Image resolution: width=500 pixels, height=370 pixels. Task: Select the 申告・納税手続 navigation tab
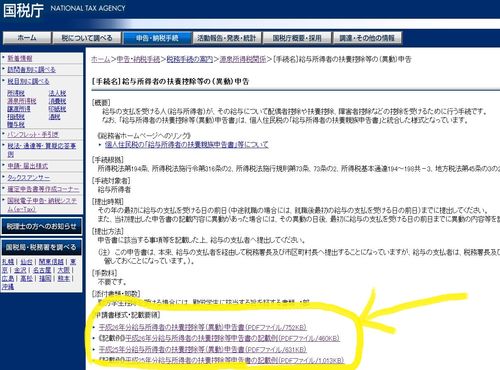click(x=157, y=38)
